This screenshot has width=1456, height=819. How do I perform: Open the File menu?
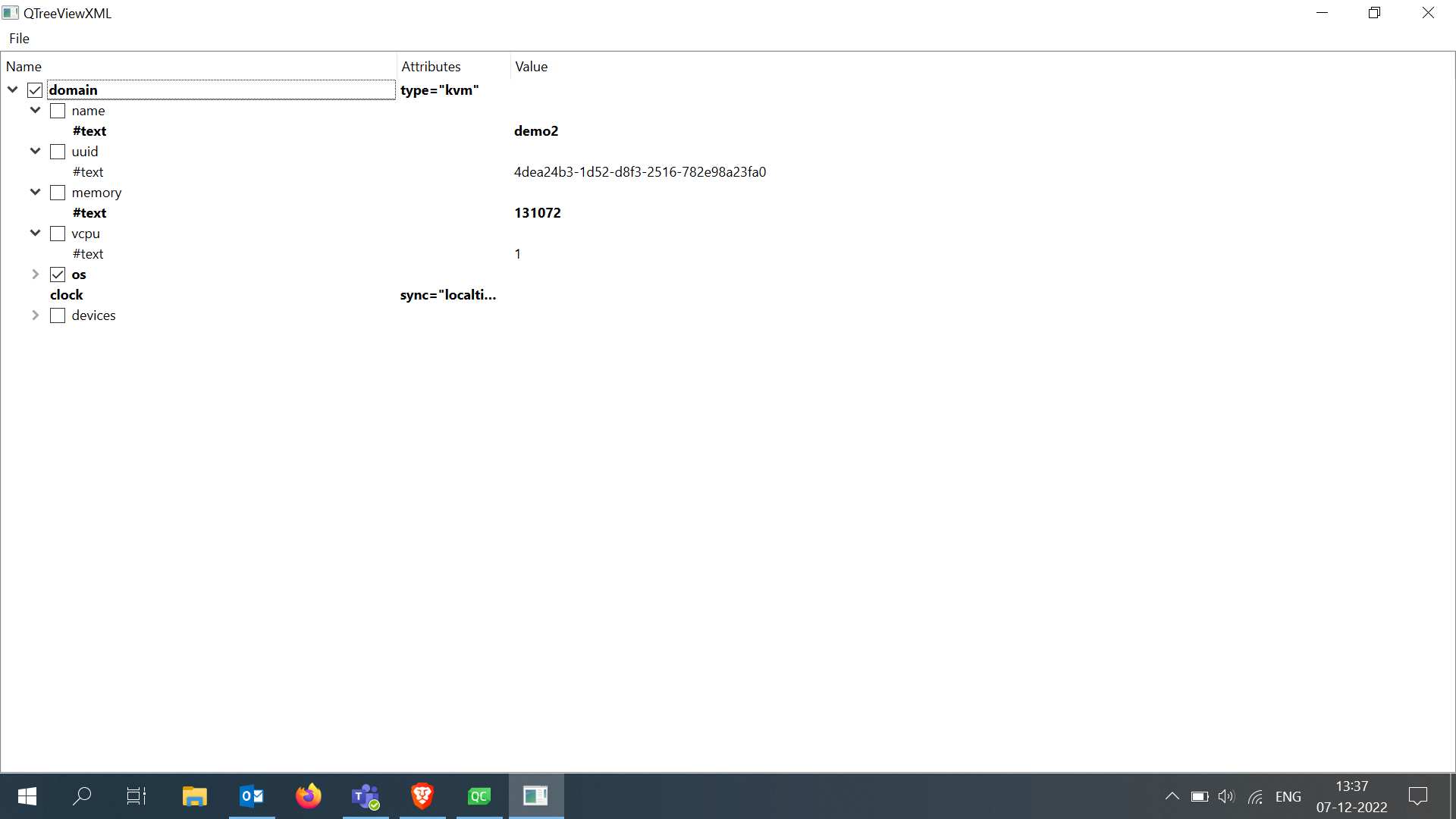[19, 38]
